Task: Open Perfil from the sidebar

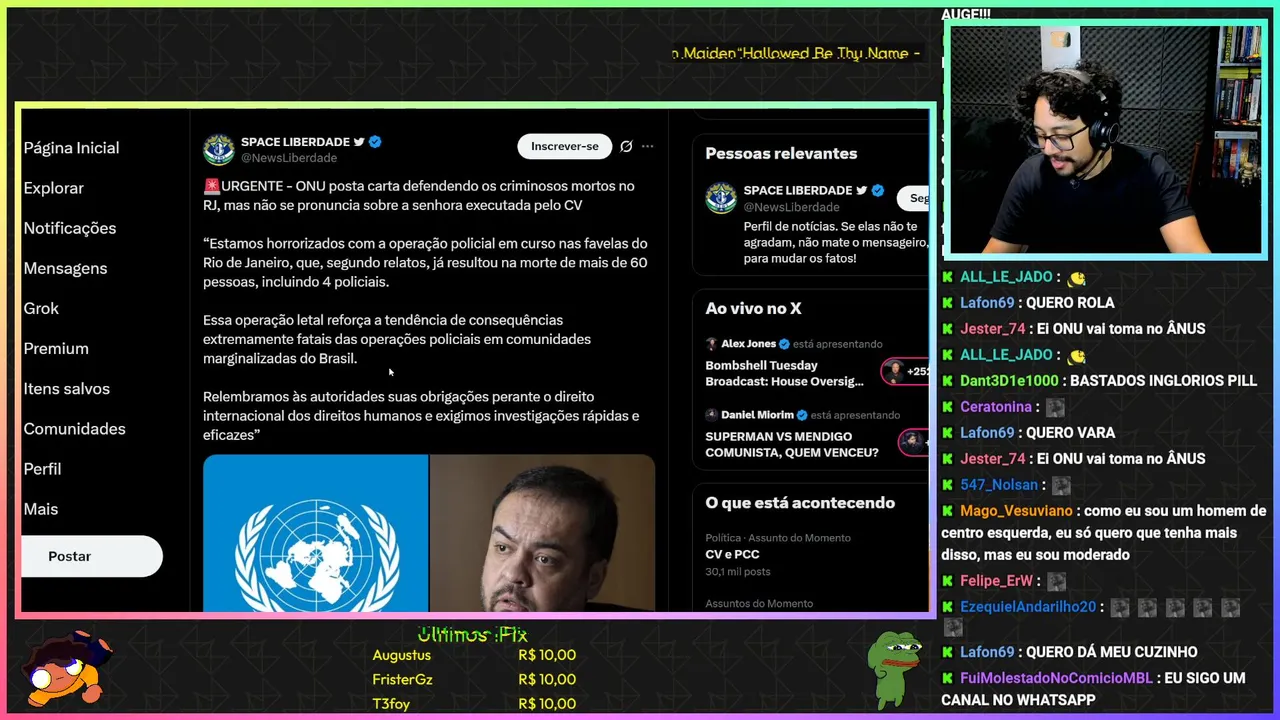Action: [x=42, y=468]
